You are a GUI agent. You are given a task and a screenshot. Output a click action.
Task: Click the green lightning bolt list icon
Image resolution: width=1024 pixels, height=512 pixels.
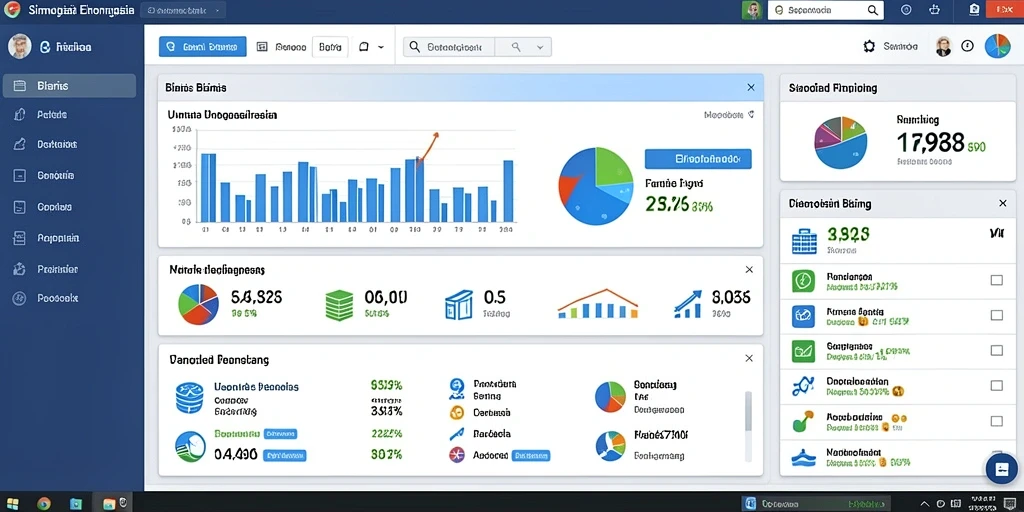[x=803, y=281]
